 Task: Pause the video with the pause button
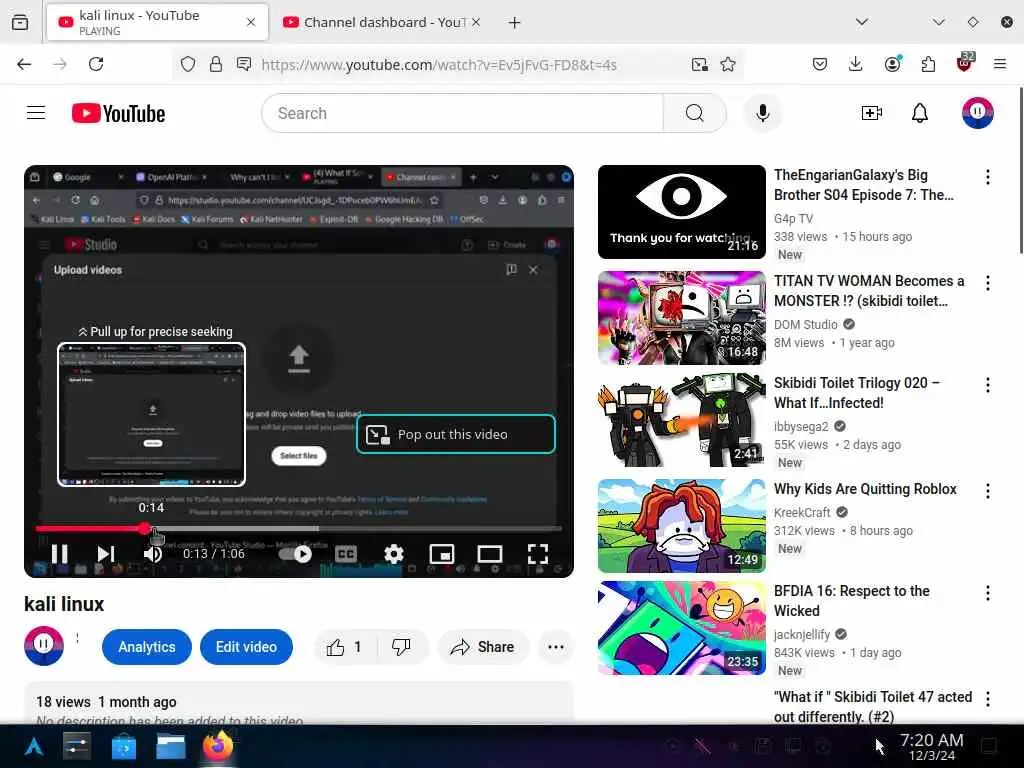tap(59, 554)
